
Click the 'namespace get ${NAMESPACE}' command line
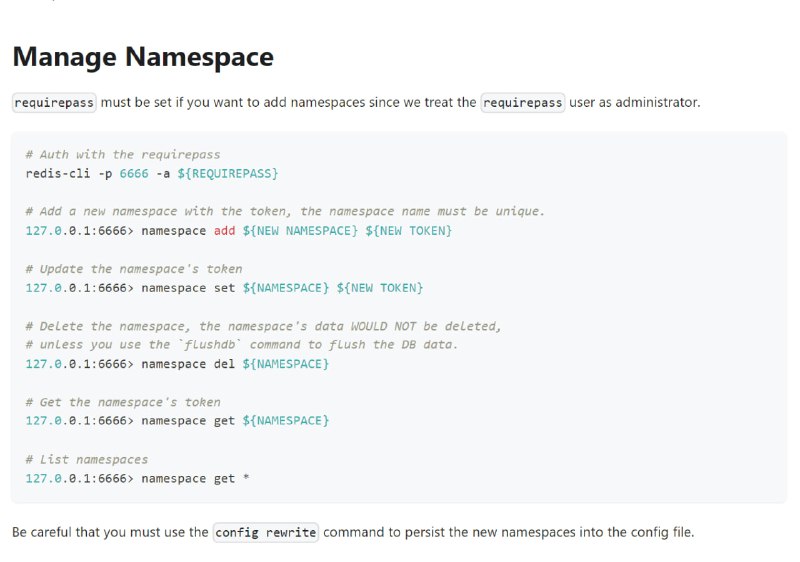(177, 421)
